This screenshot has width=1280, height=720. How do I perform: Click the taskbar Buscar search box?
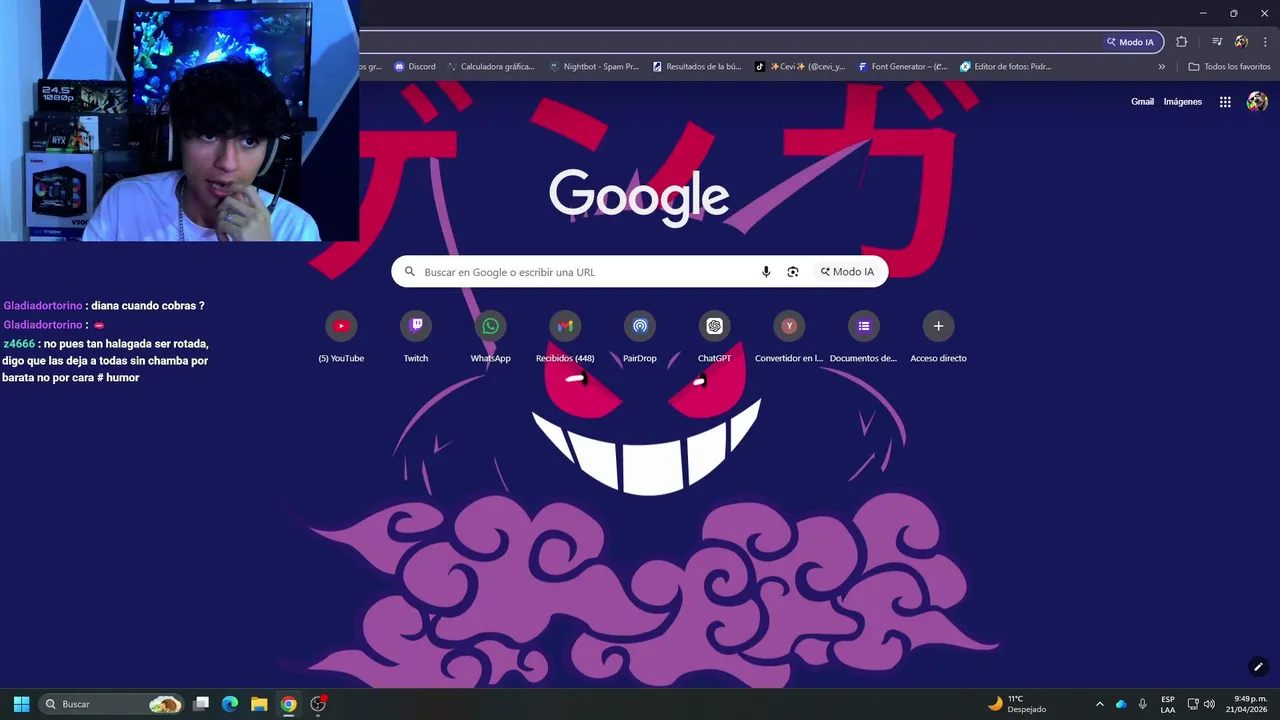click(113, 704)
